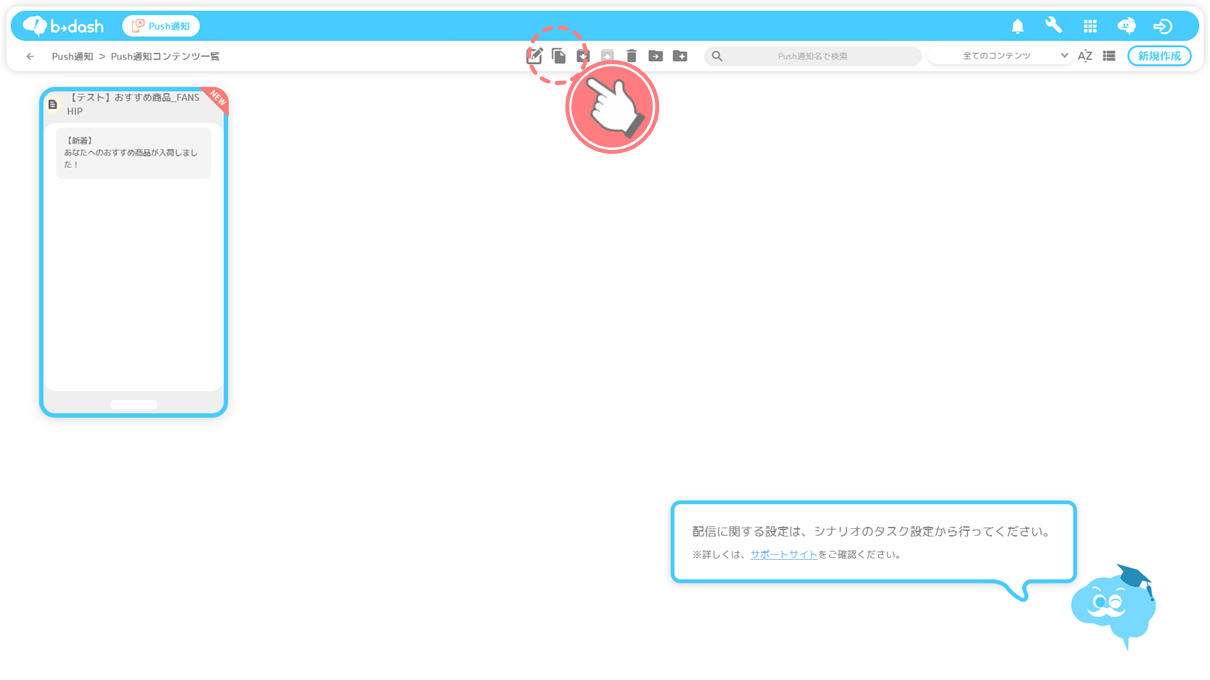Click Push通知 in the breadcrumb

tap(72, 57)
